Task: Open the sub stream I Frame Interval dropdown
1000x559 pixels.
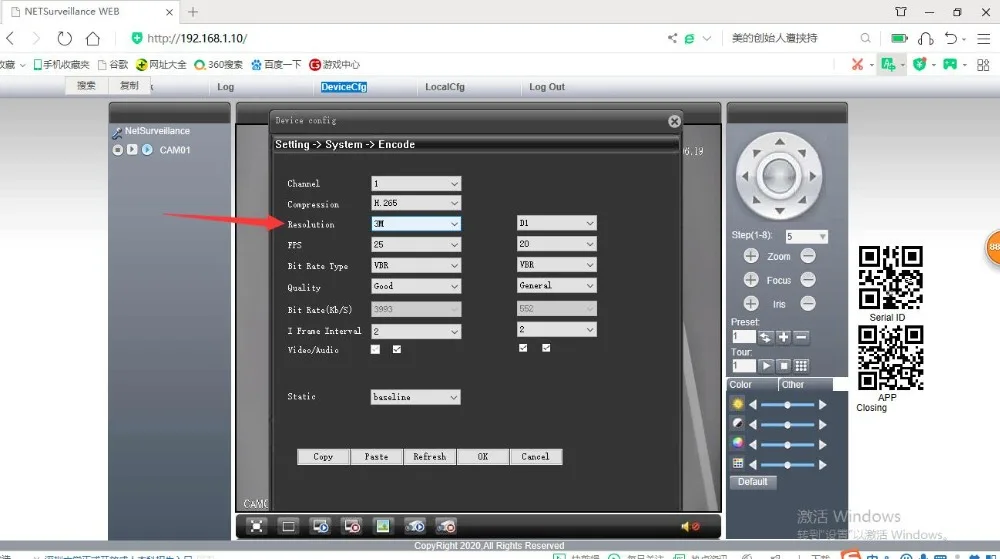Action: (x=556, y=330)
